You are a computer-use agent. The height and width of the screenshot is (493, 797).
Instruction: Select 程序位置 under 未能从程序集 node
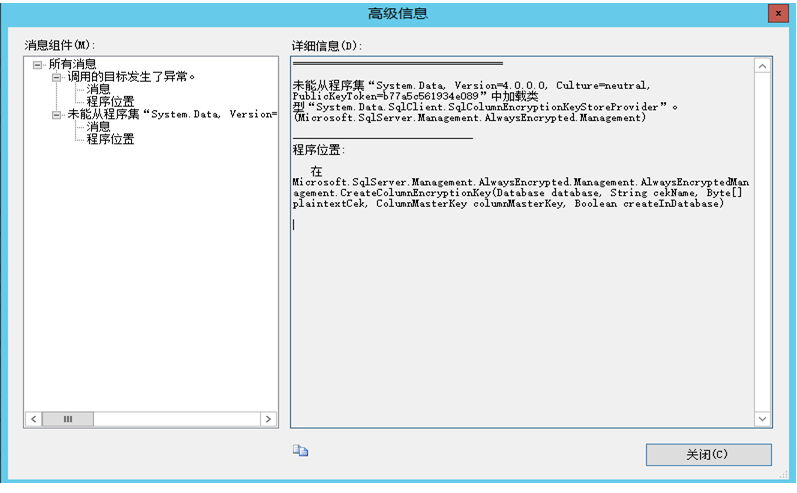coord(110,139)
